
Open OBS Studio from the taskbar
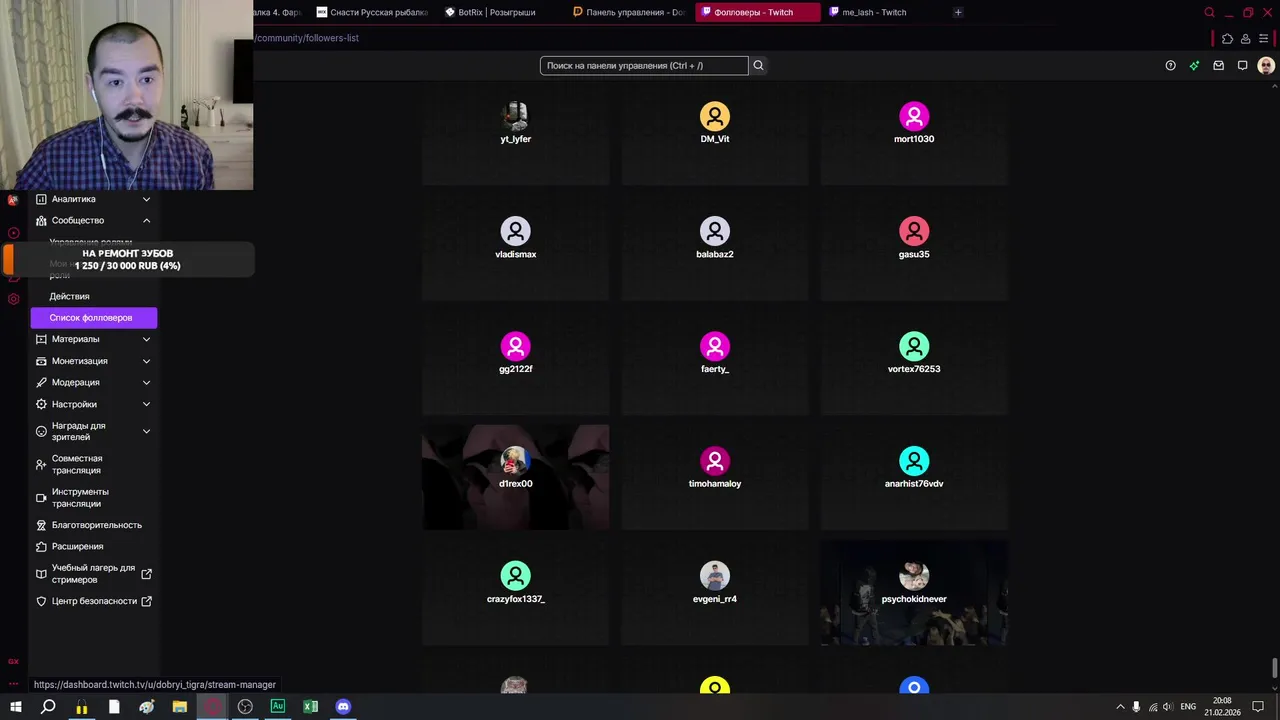(x=245, y=706)
